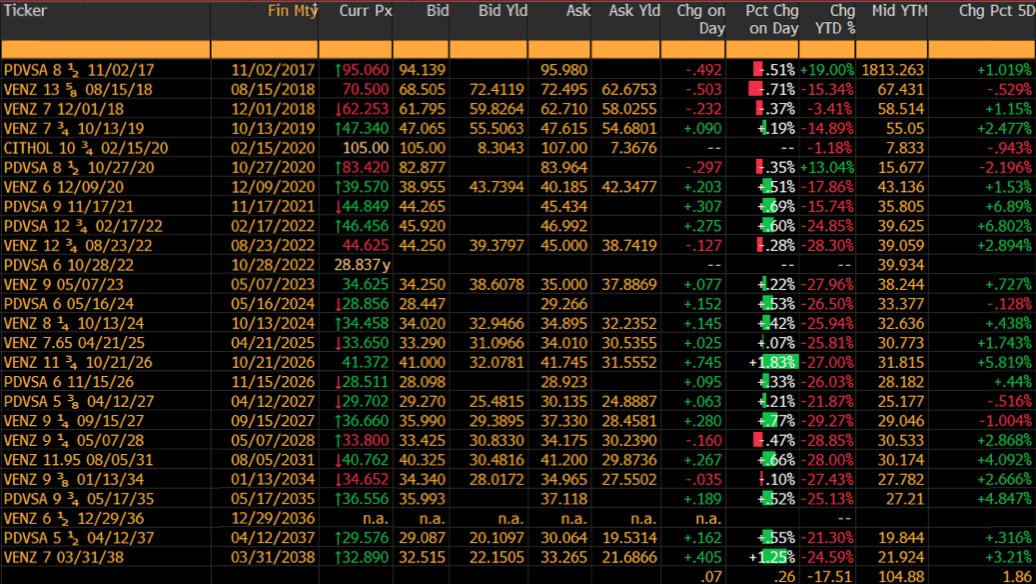Select summary Mid YTM total 104.88
Image resolution: width=1036 pixels, height=584 pixels.
coord(903,576)
